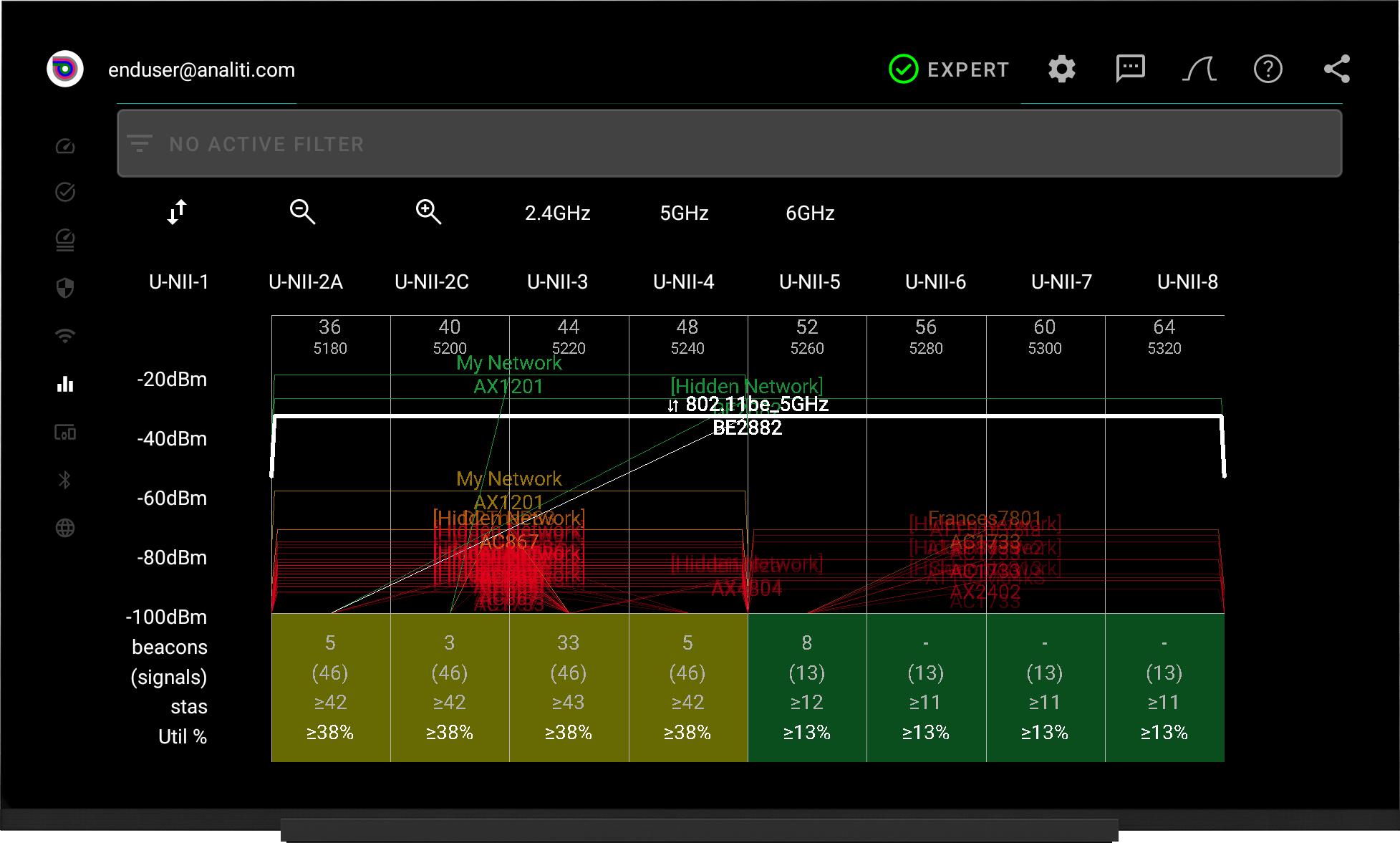This screenshot has height=843, width=1400.
Task: Select channel 60 header 5300
Action: pyautogui.click(x=1045, y=337)
